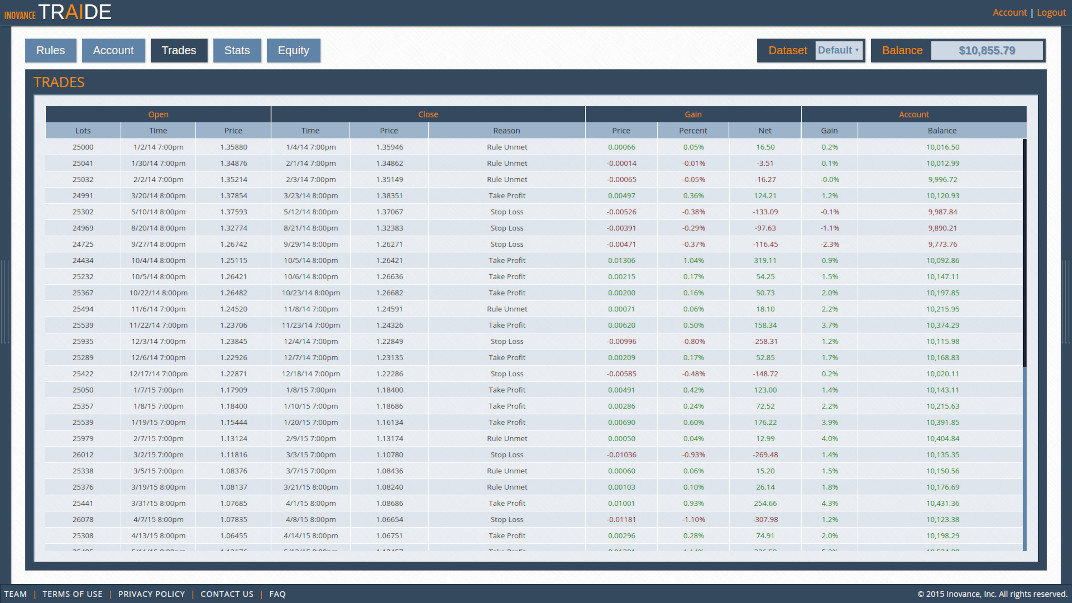Image resolution: width=1072 pixels, height=603 pixels.
Task: Click the Contact Us footer link
Action: click(227, 593)
